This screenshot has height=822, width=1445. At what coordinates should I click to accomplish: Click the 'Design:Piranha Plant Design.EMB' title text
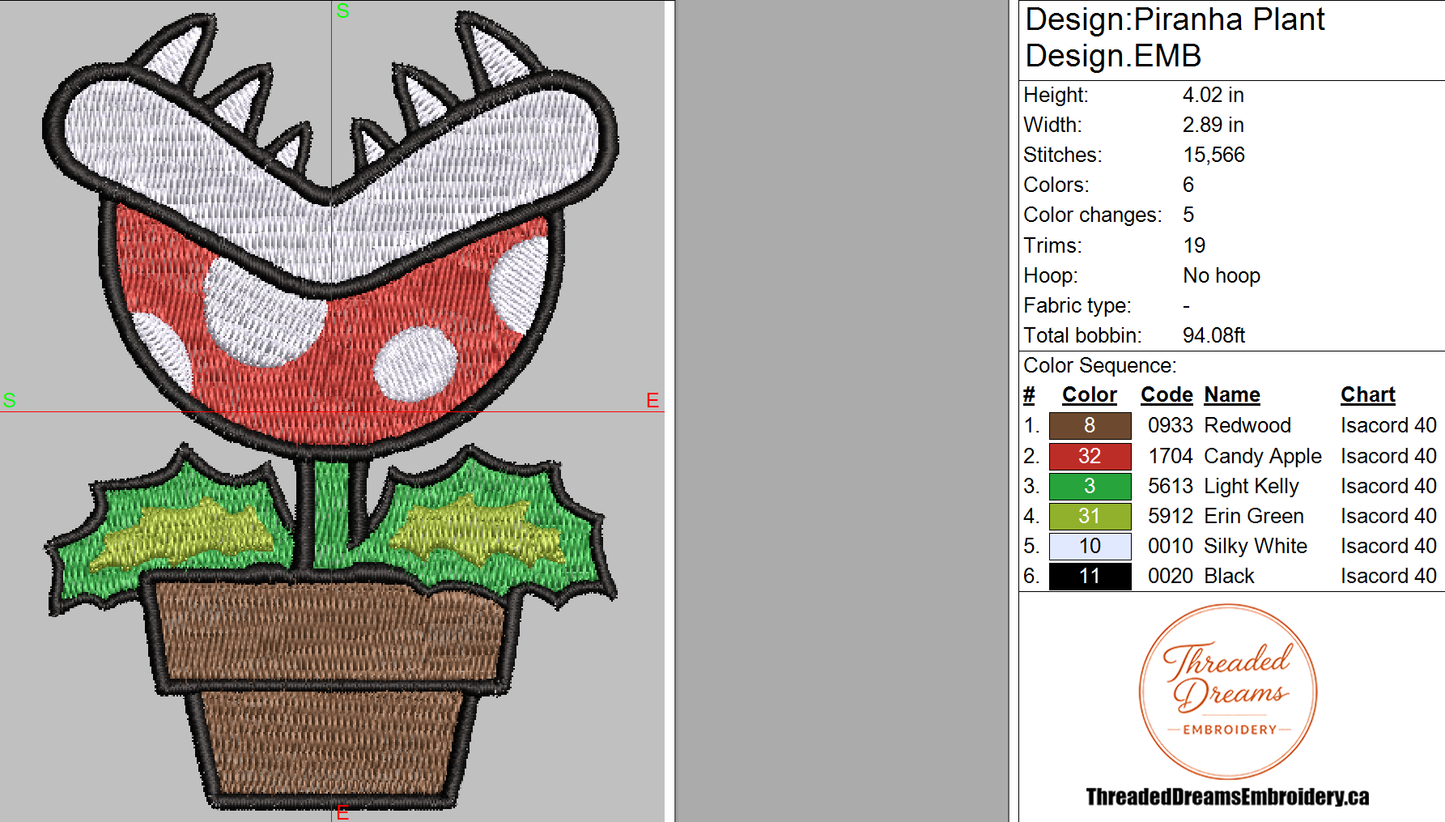click(1176, 37)
